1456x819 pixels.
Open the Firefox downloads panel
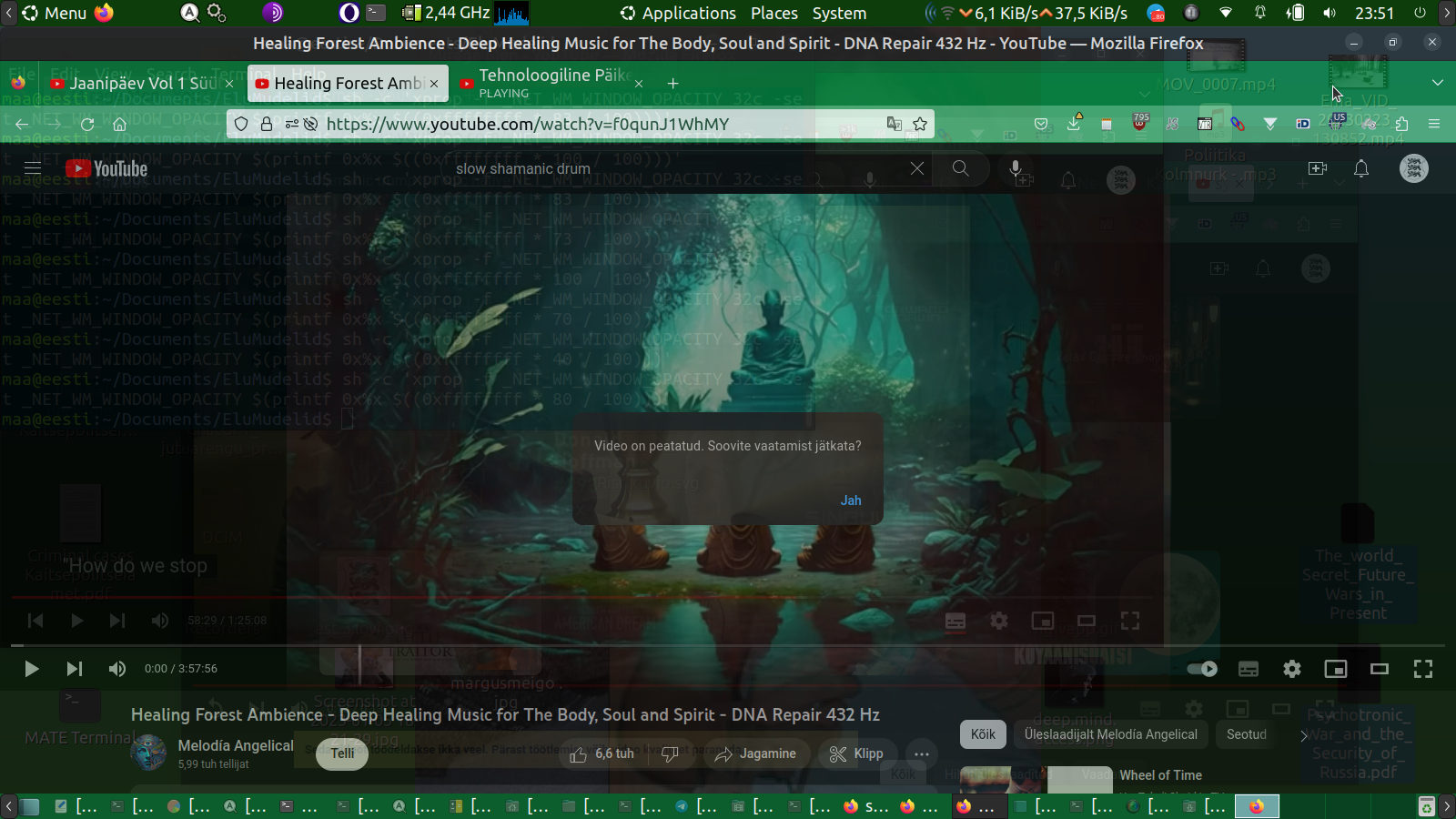[1074, 124]
